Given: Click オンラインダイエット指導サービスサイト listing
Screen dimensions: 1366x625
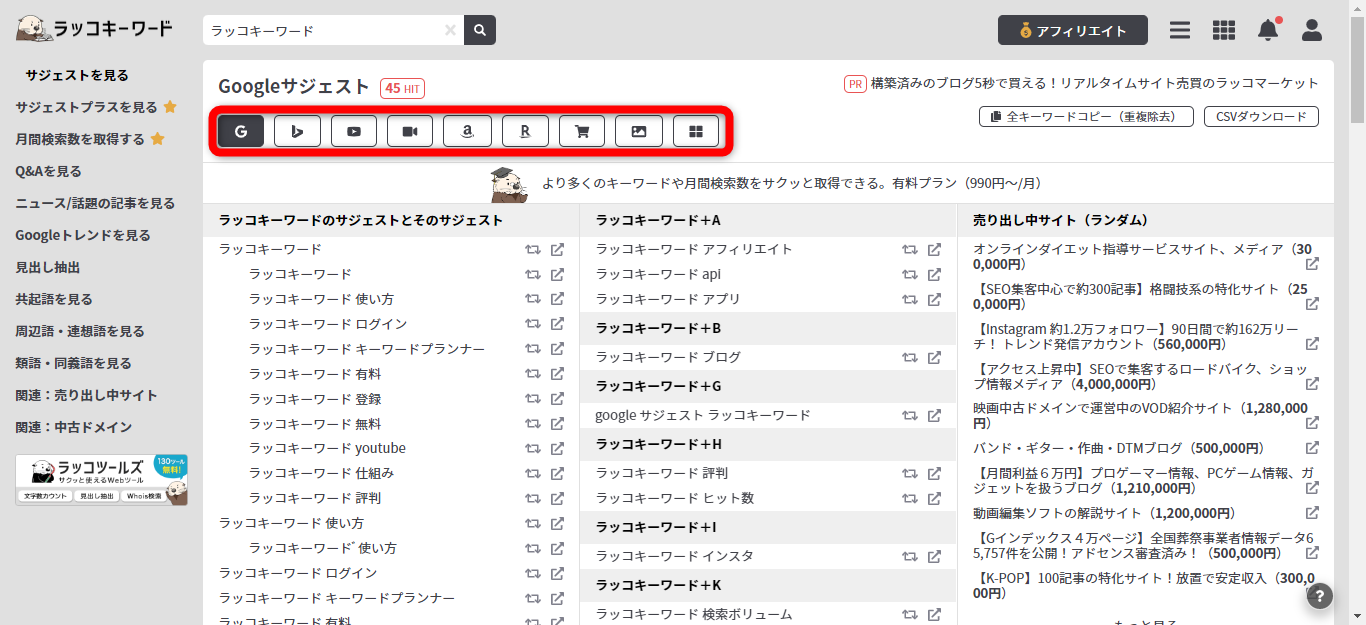Looking at the screenshot, I should tap(1143, 257).
